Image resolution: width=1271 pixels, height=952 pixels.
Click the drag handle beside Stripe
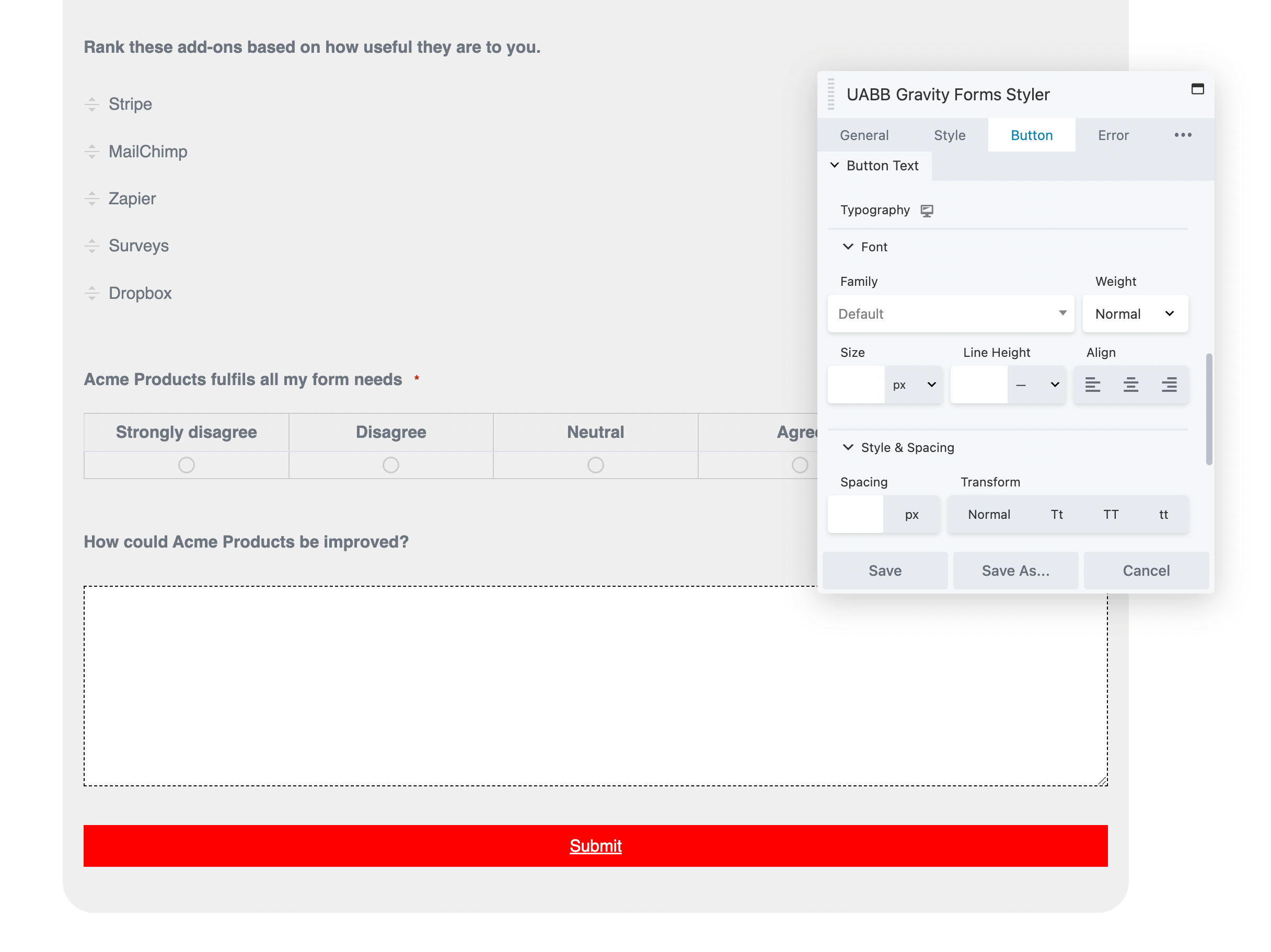tap(93, 104)
